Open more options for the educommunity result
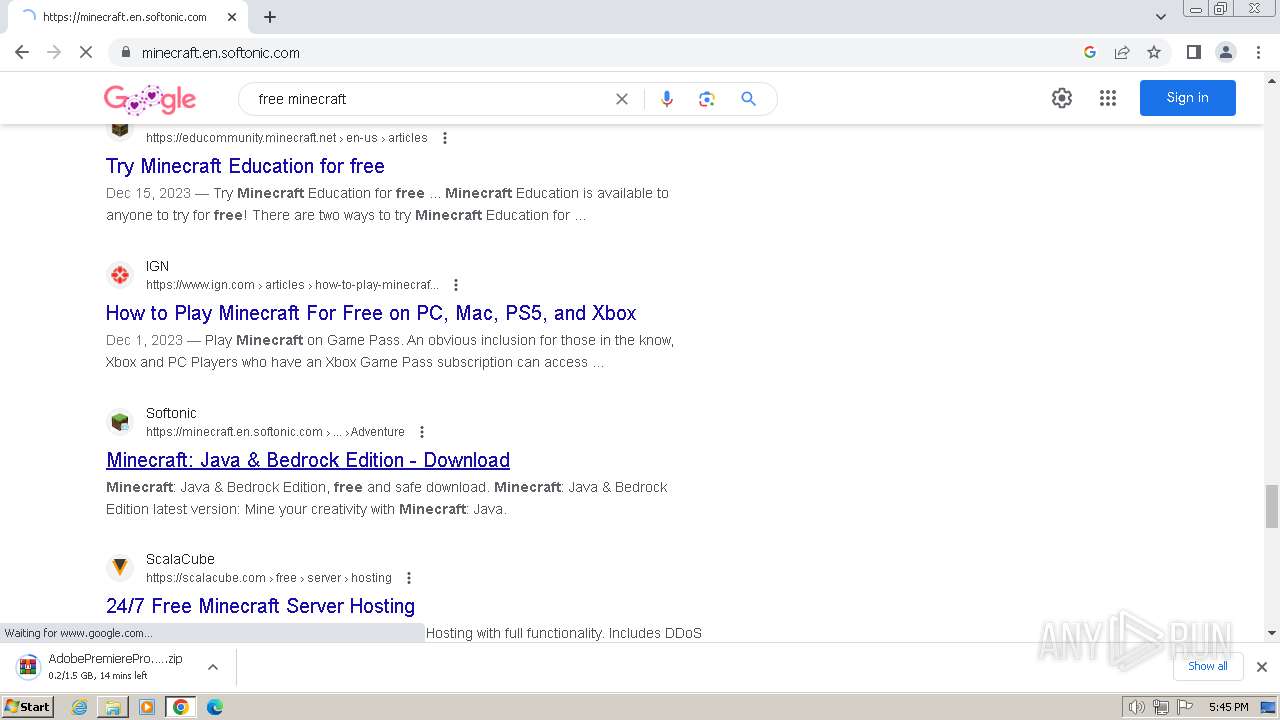This screenshot has height=720, width=1280. [445, 138]
